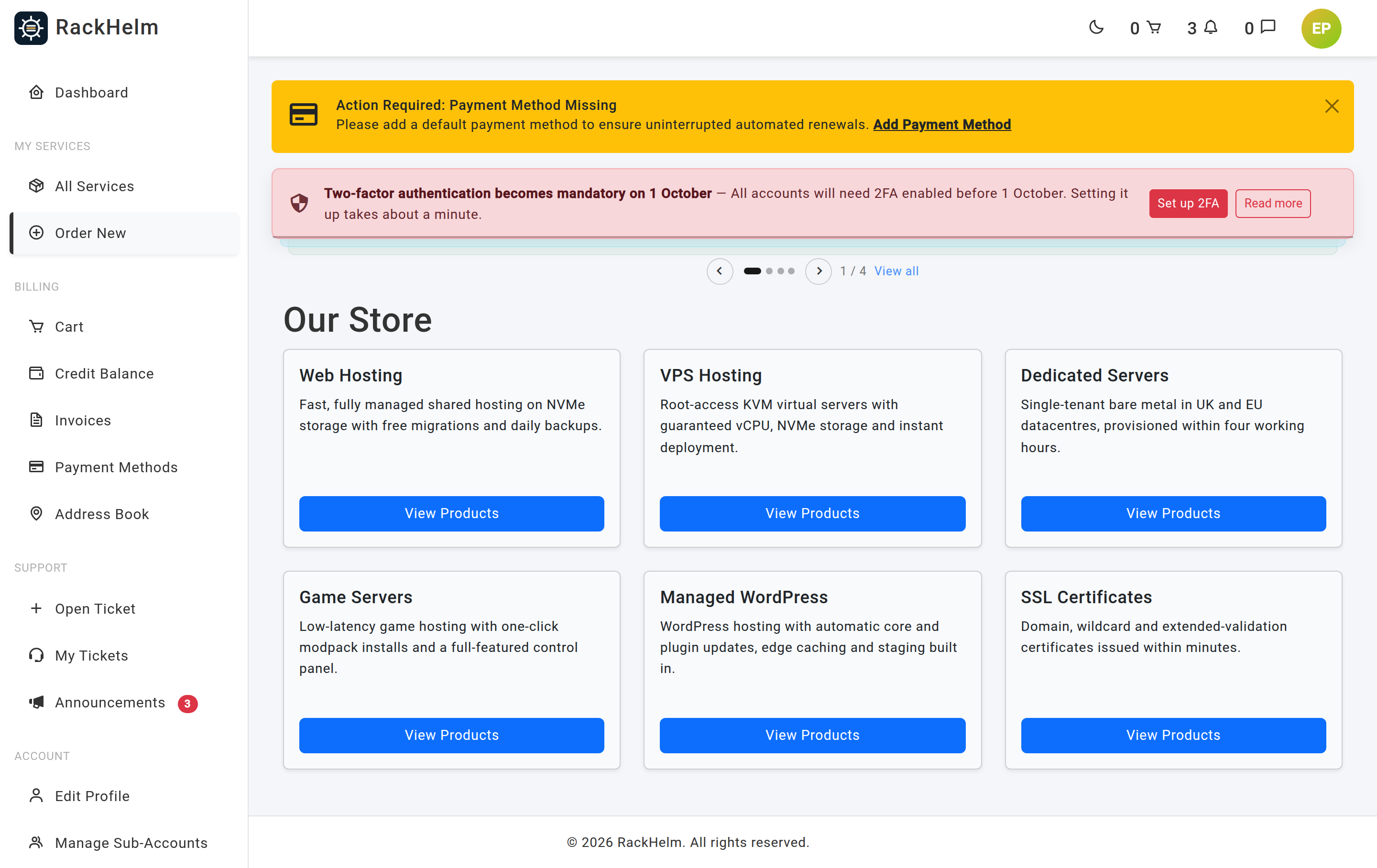Click the 'Our Store' heading
Screen dimensions: 1377x868
358,320
